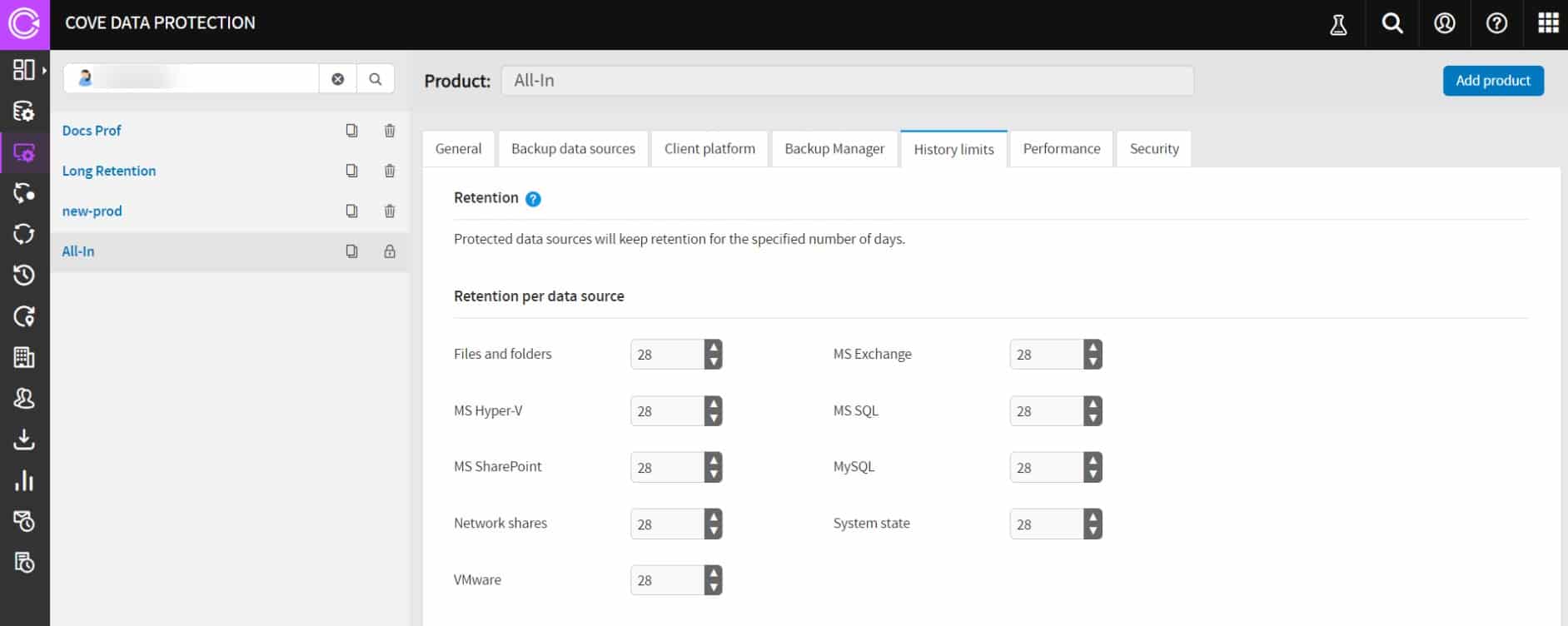The width and height of the screenshot is (1568, 626).
Task: Click the All-In lock icon
Action: pos(390,251)
